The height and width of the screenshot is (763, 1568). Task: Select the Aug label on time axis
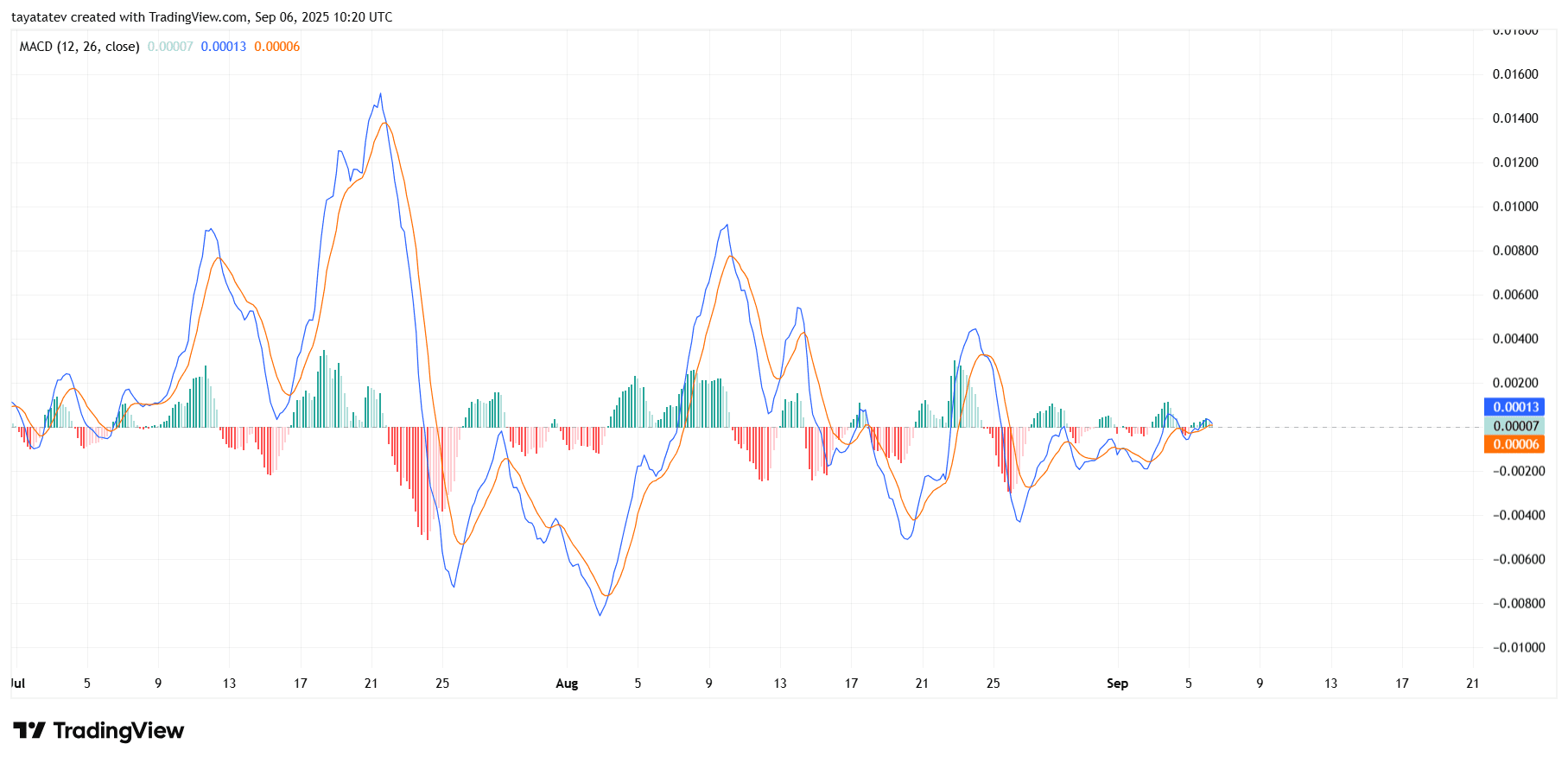[567, 684]
